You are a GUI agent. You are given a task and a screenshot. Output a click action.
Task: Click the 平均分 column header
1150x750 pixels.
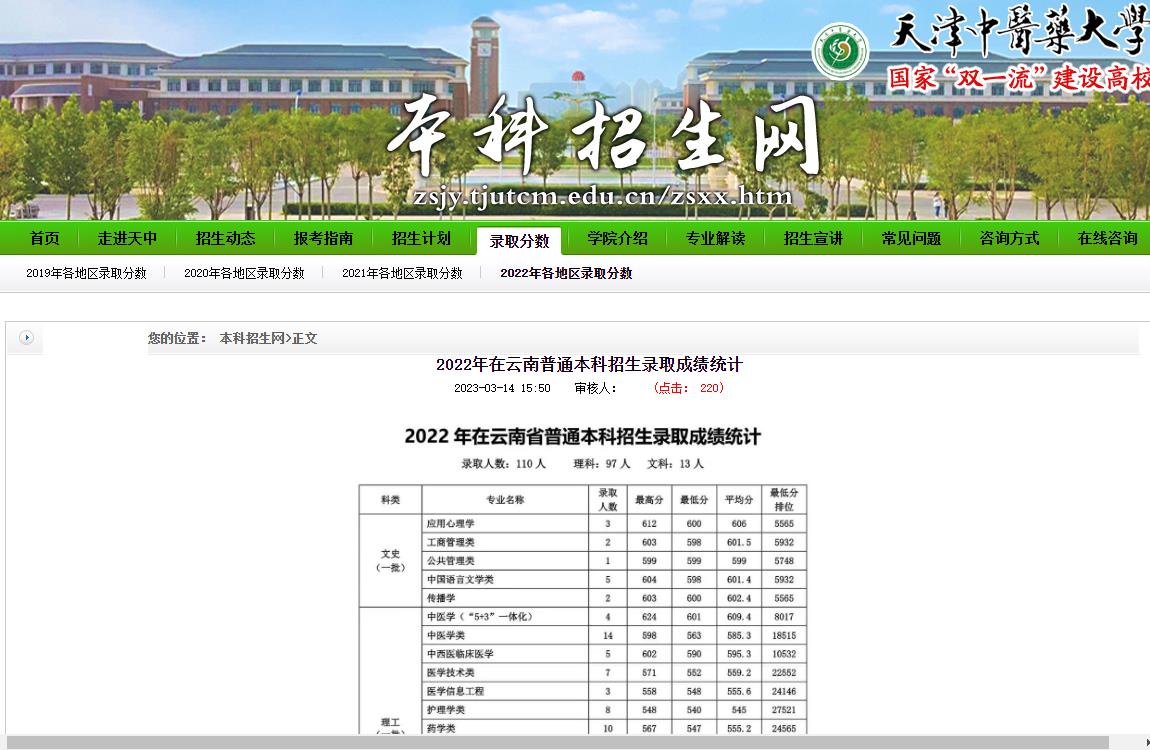tap(739, 500)
